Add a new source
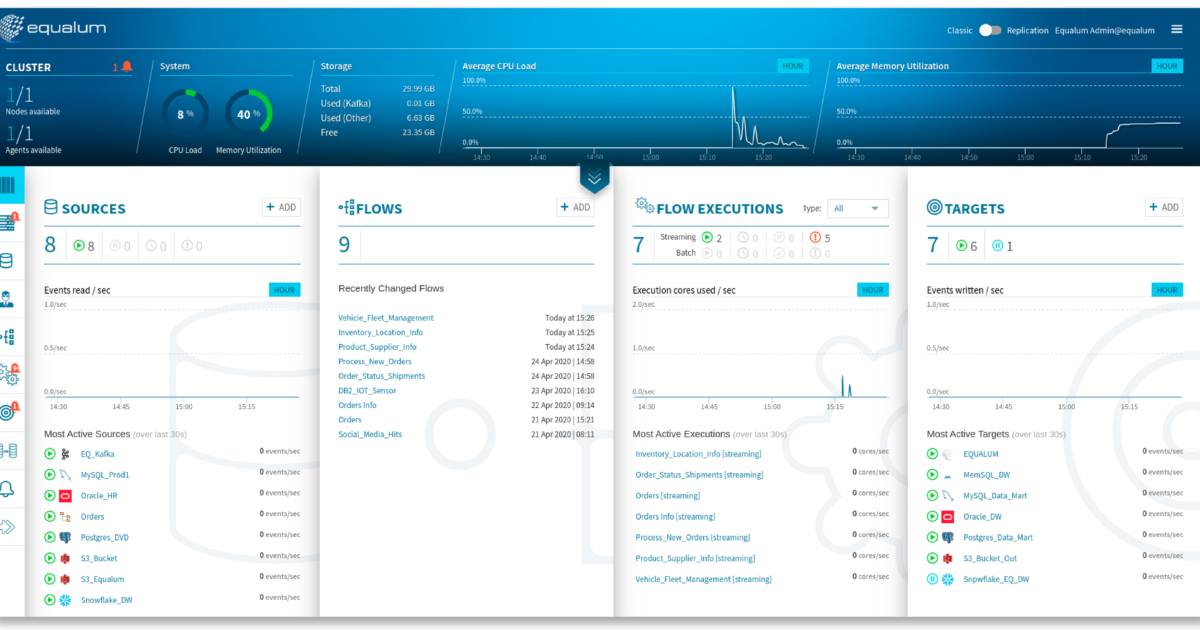Viewport: 1200px width, 630px height. pyautogui.click(x=281, y=207)
